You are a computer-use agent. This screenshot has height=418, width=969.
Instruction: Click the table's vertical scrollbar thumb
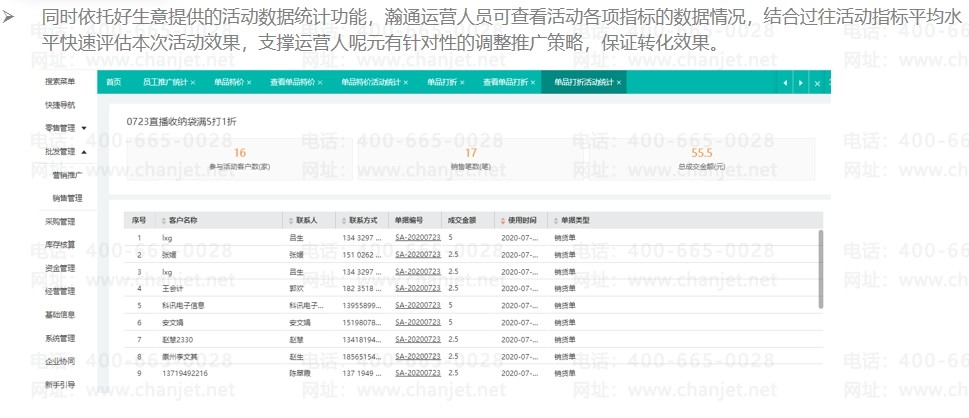click(x=821, y=269)
